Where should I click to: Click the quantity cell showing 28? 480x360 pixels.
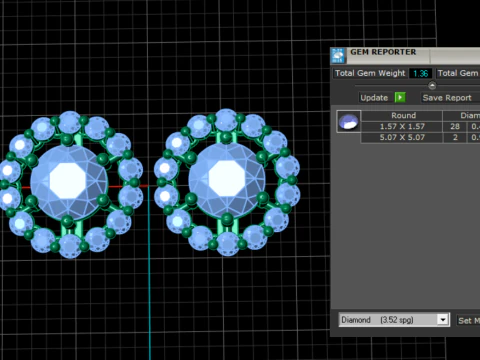point(455,126)
